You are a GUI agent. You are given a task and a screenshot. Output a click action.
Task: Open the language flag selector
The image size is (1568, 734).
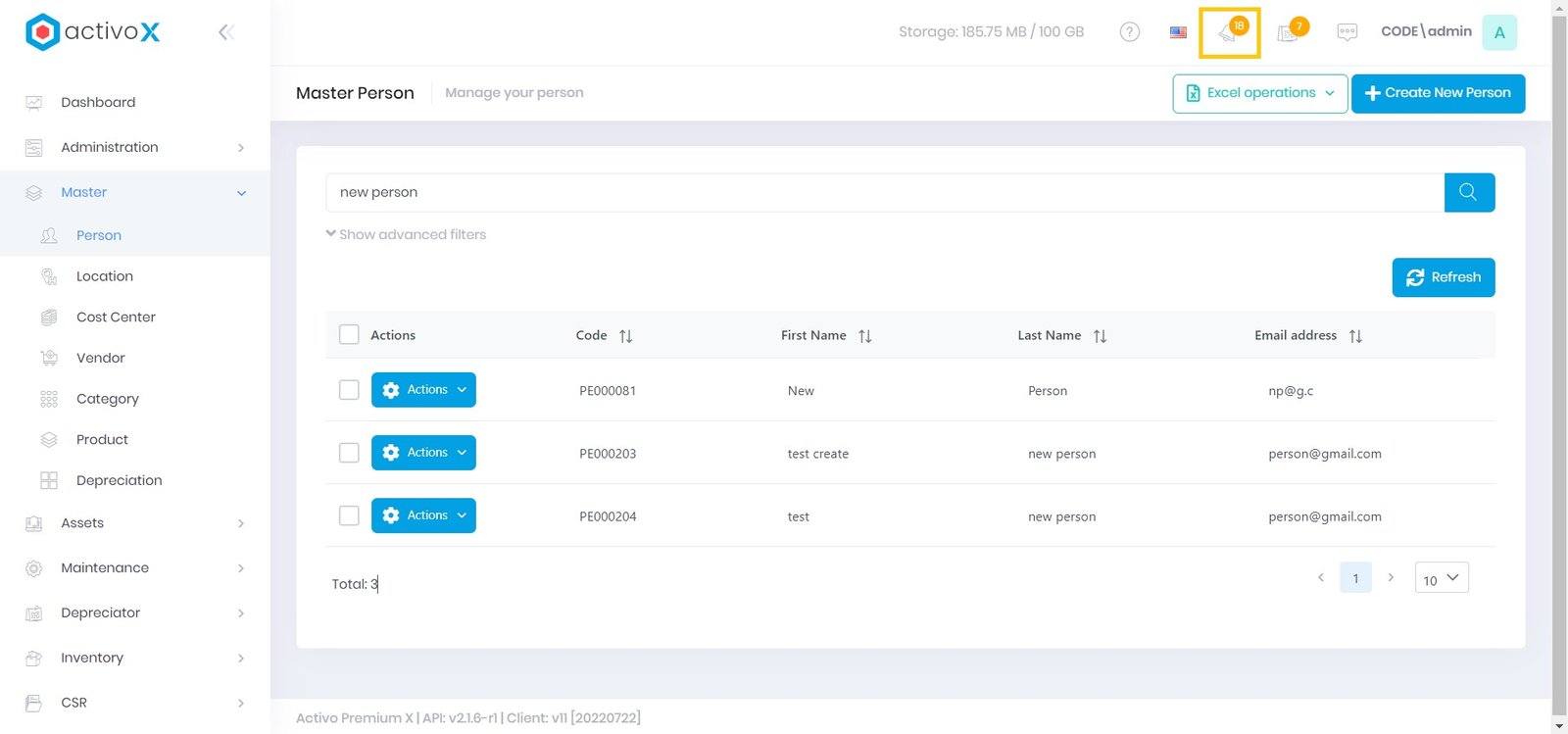(x=1178, y=32)
